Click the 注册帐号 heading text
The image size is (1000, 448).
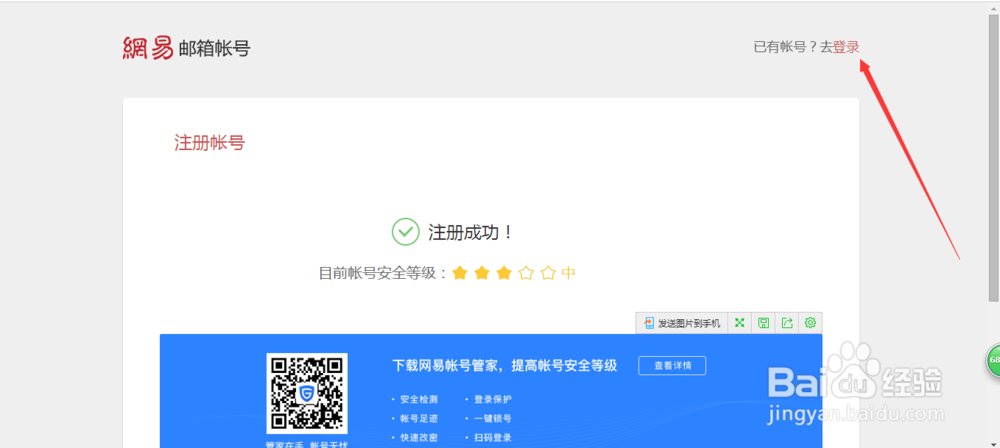tap(210, 142)
